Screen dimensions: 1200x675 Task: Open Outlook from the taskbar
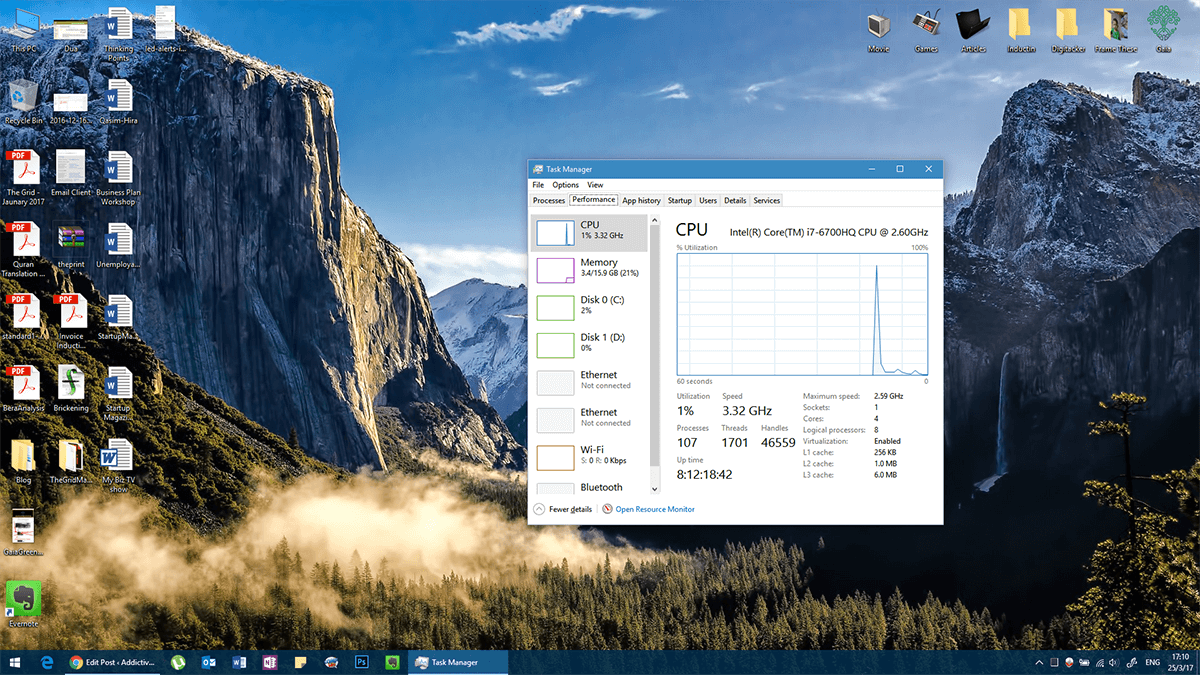click(x=208, y=662)
